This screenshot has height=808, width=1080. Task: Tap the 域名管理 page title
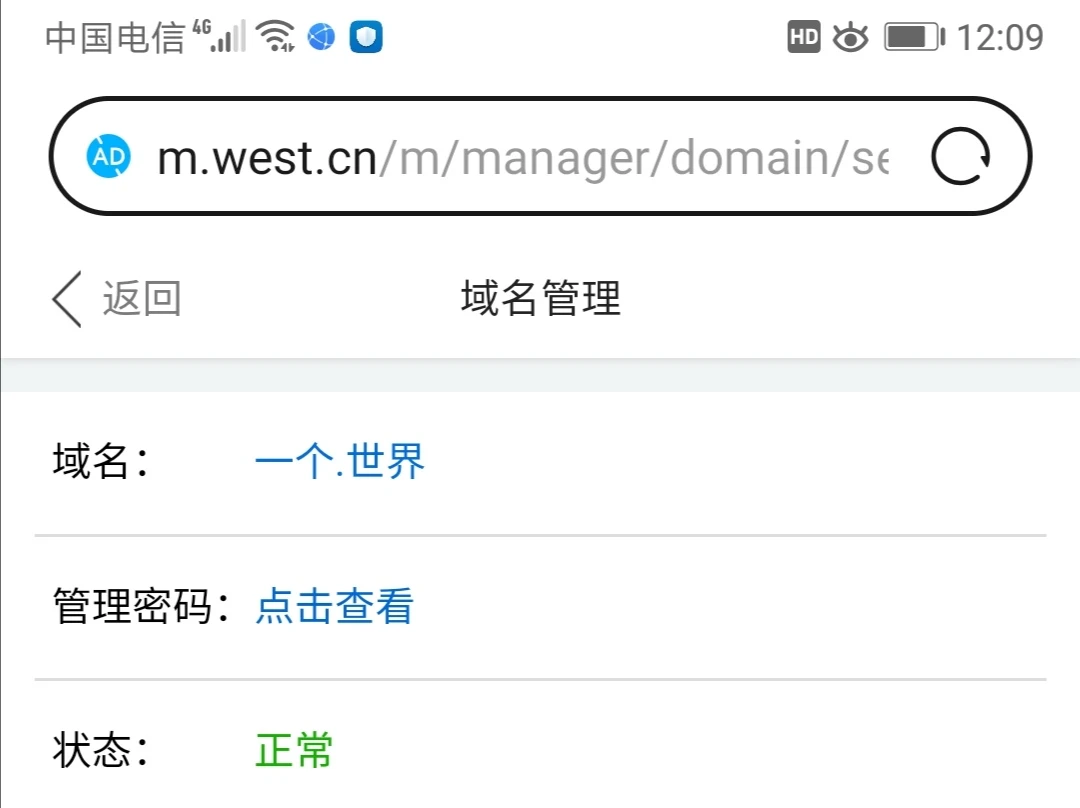(540, 299)
